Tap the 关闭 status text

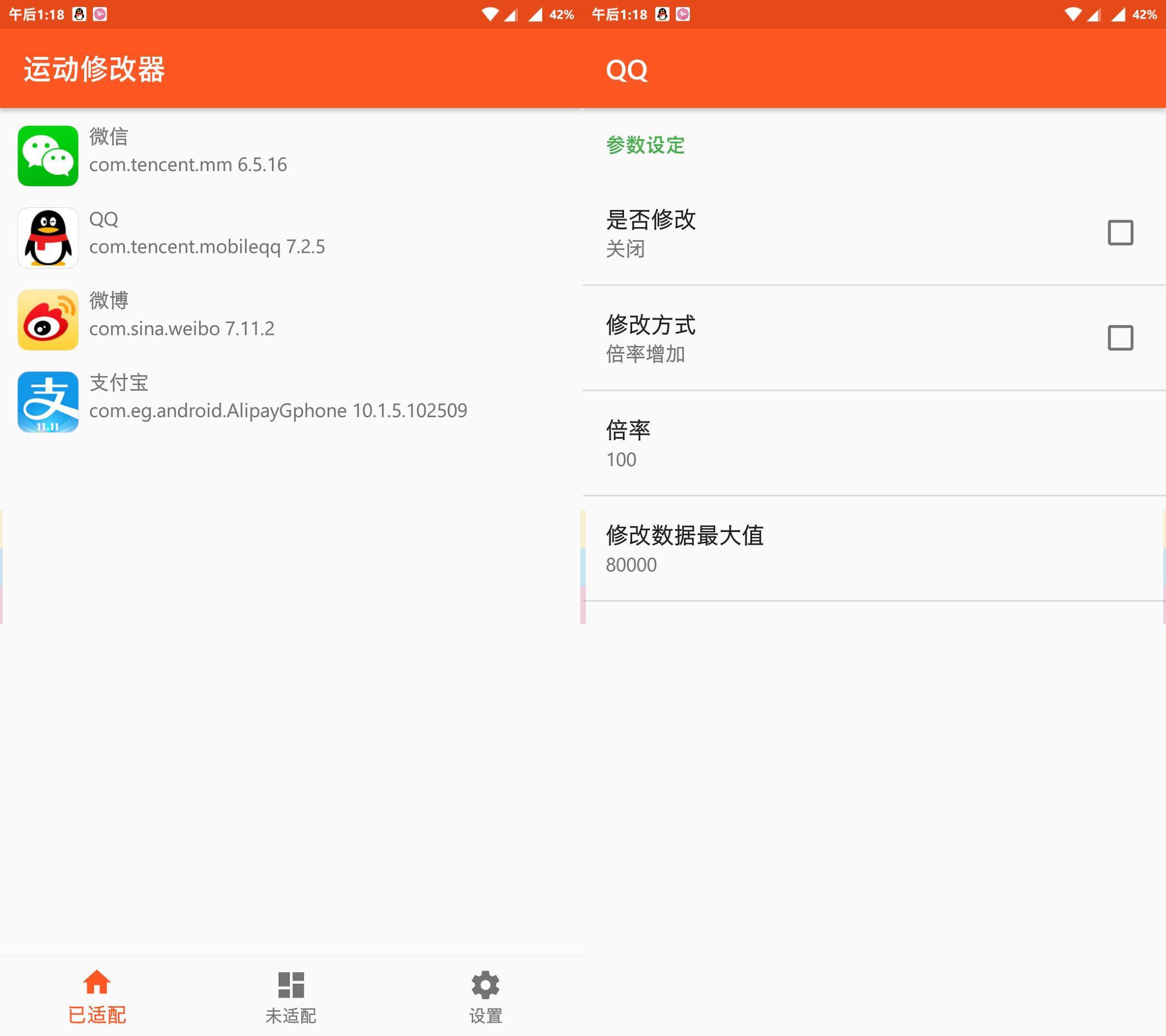[625, 249]
